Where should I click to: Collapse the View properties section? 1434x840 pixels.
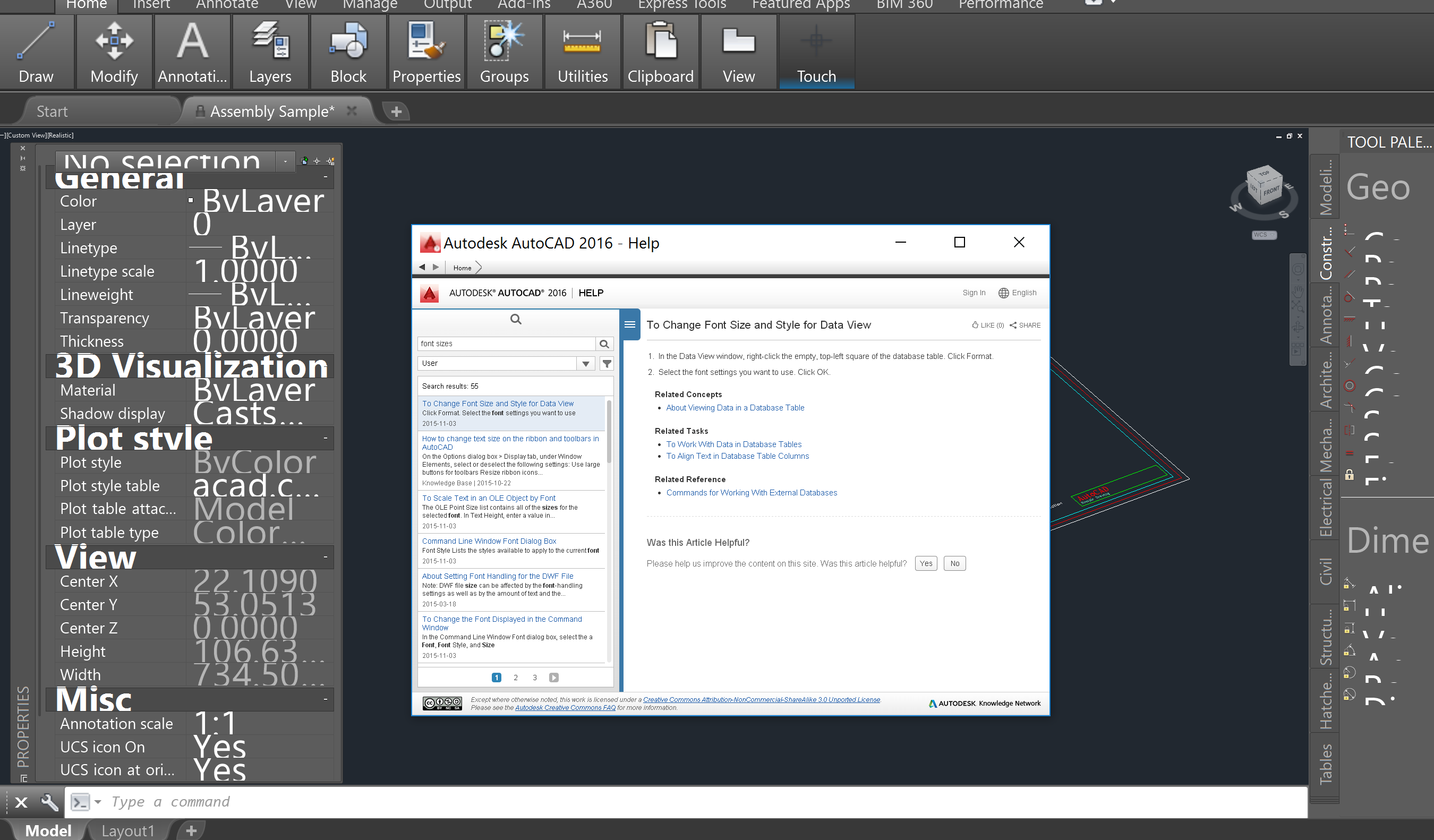point(326,557)
